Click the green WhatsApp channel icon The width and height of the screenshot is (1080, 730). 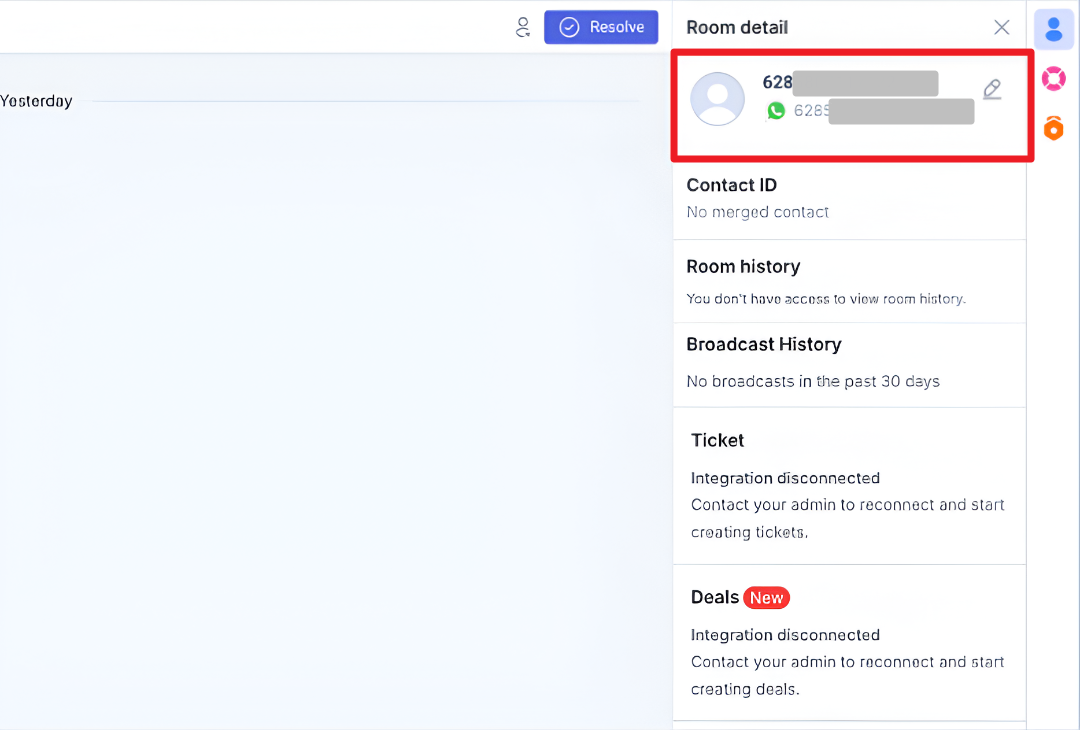[776, 111]
